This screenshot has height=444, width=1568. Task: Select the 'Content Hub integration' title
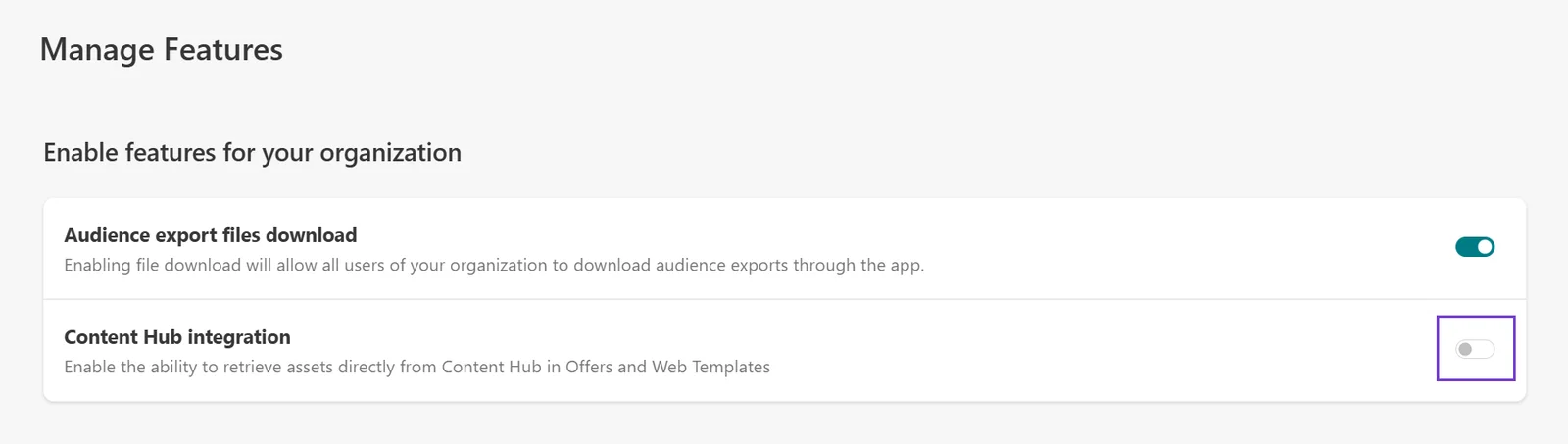(x=177, y=337)
